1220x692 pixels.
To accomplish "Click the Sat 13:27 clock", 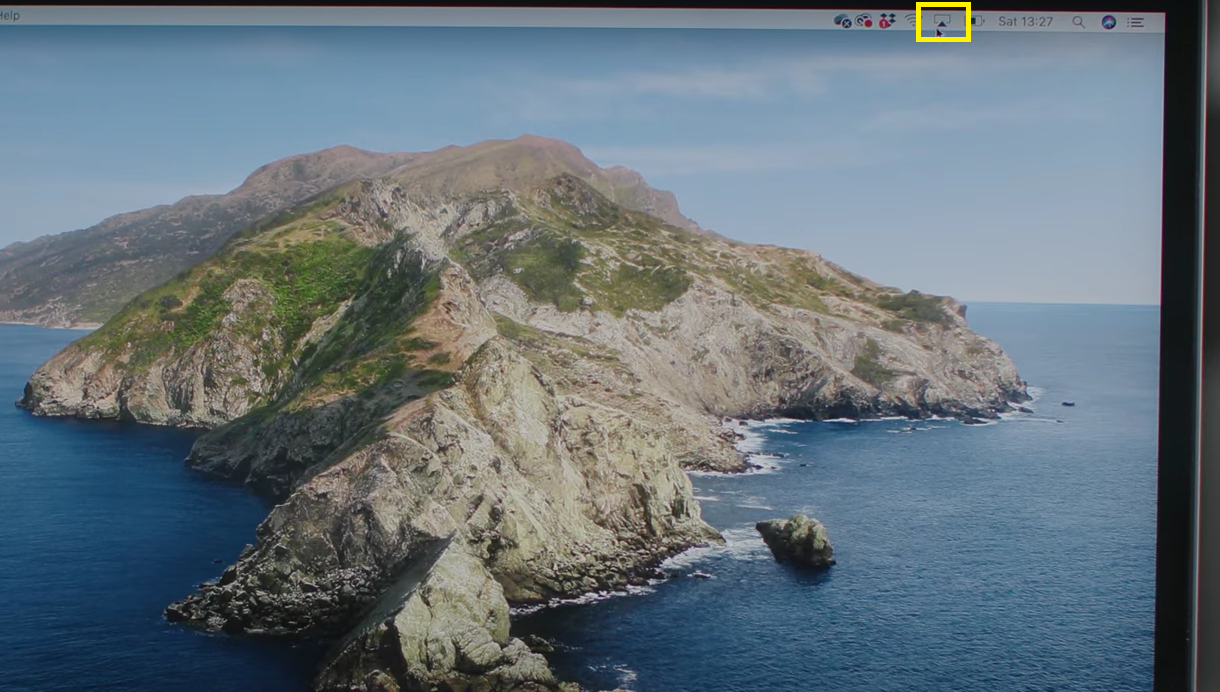I will point(1025,21).
